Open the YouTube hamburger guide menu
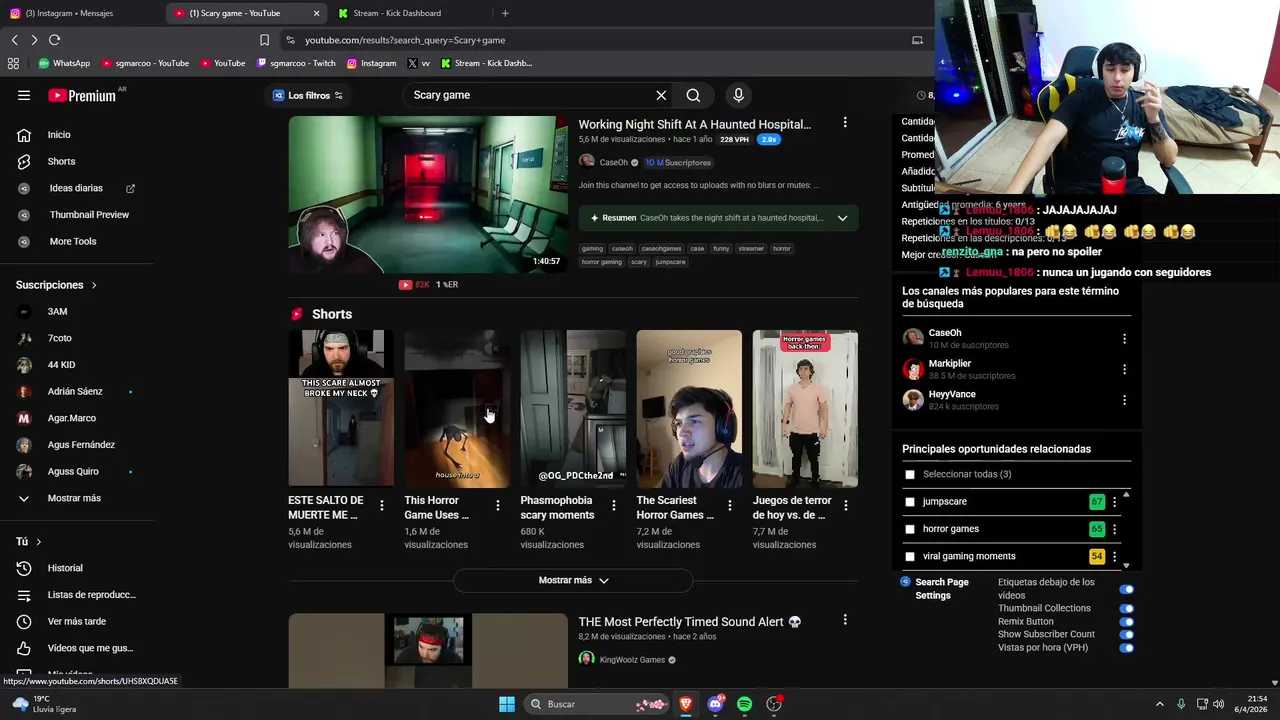Viewport: 1280px width, 720px height. 24,95
